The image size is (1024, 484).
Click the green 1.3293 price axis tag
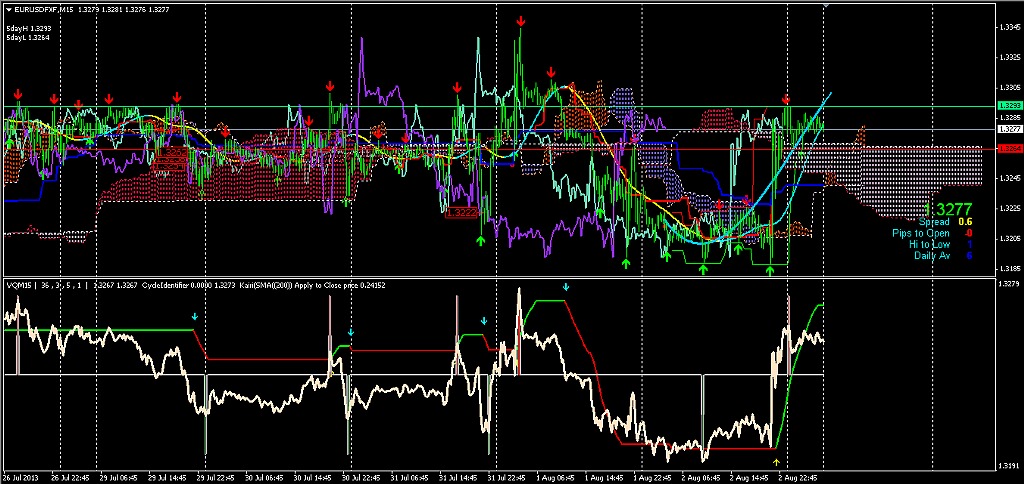pos(1009,105)
